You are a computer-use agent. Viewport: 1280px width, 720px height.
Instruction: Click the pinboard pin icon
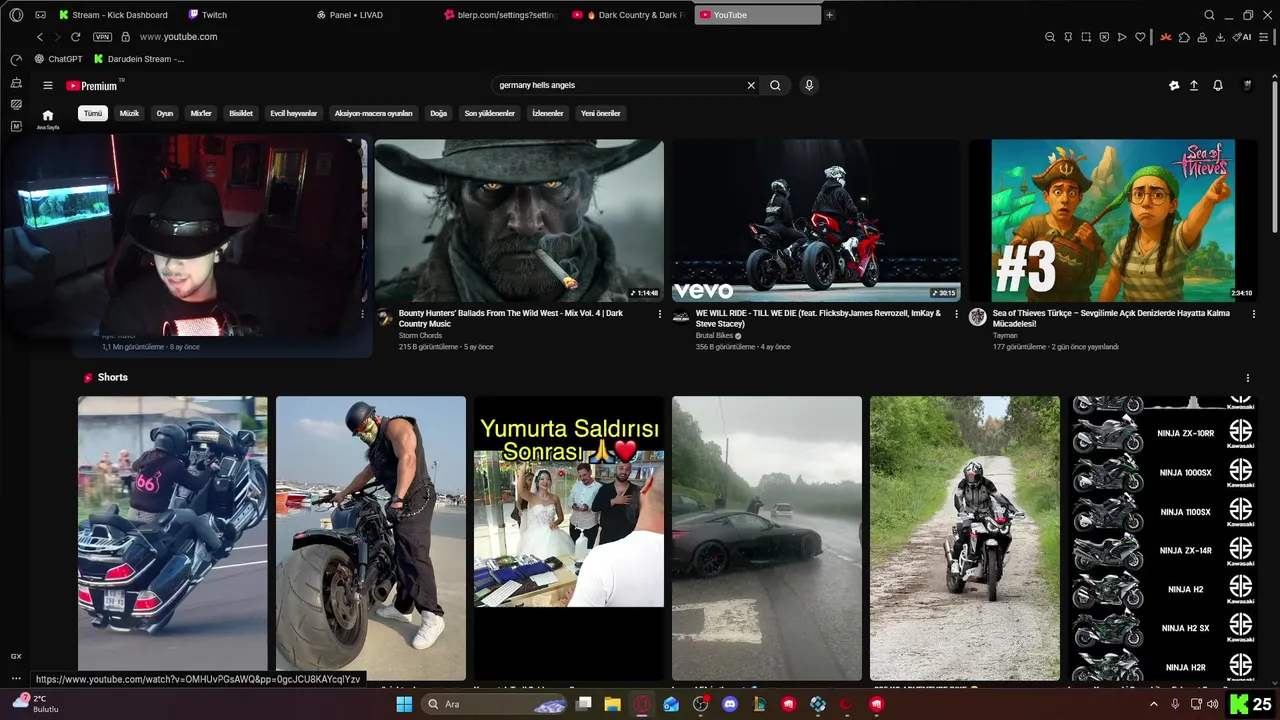1068,37
